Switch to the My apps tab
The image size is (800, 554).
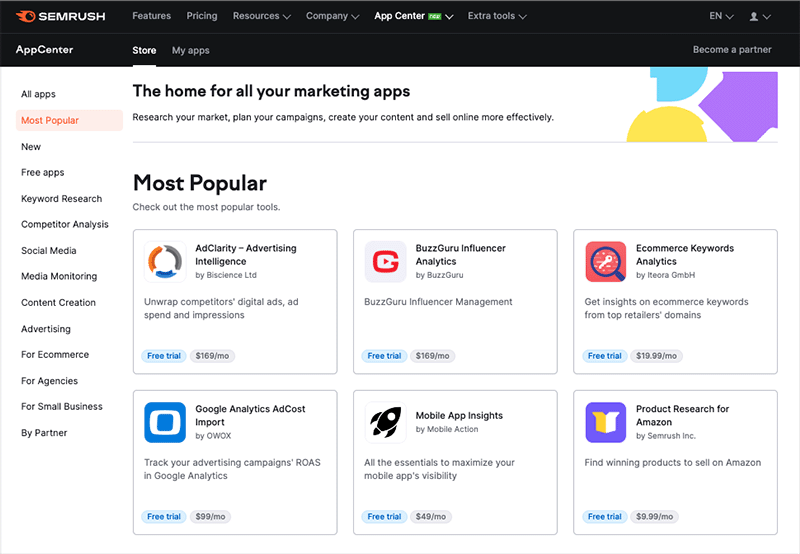pyautogui.click(x=190, y=51)
